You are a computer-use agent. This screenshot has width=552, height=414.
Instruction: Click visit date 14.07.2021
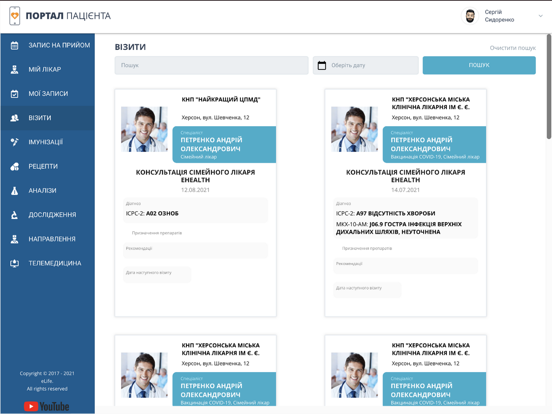(406, 190)
